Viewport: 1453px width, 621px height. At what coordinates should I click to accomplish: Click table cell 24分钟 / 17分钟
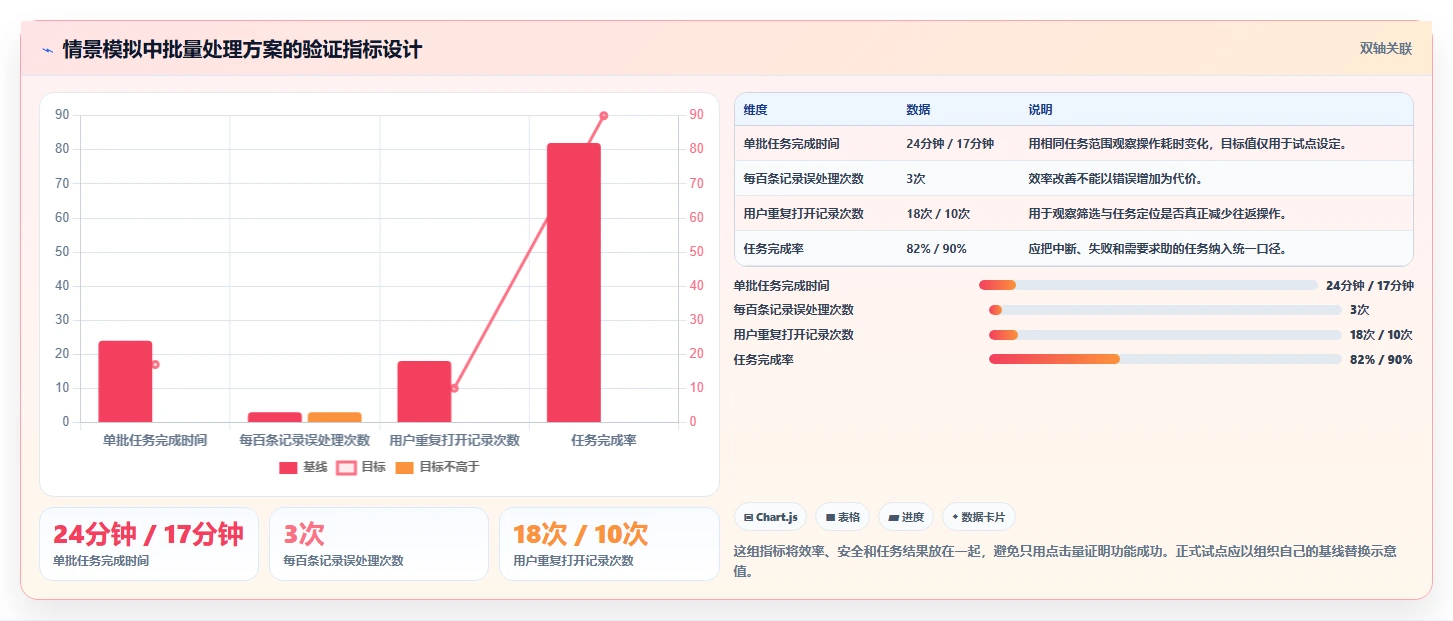[950, 144]
